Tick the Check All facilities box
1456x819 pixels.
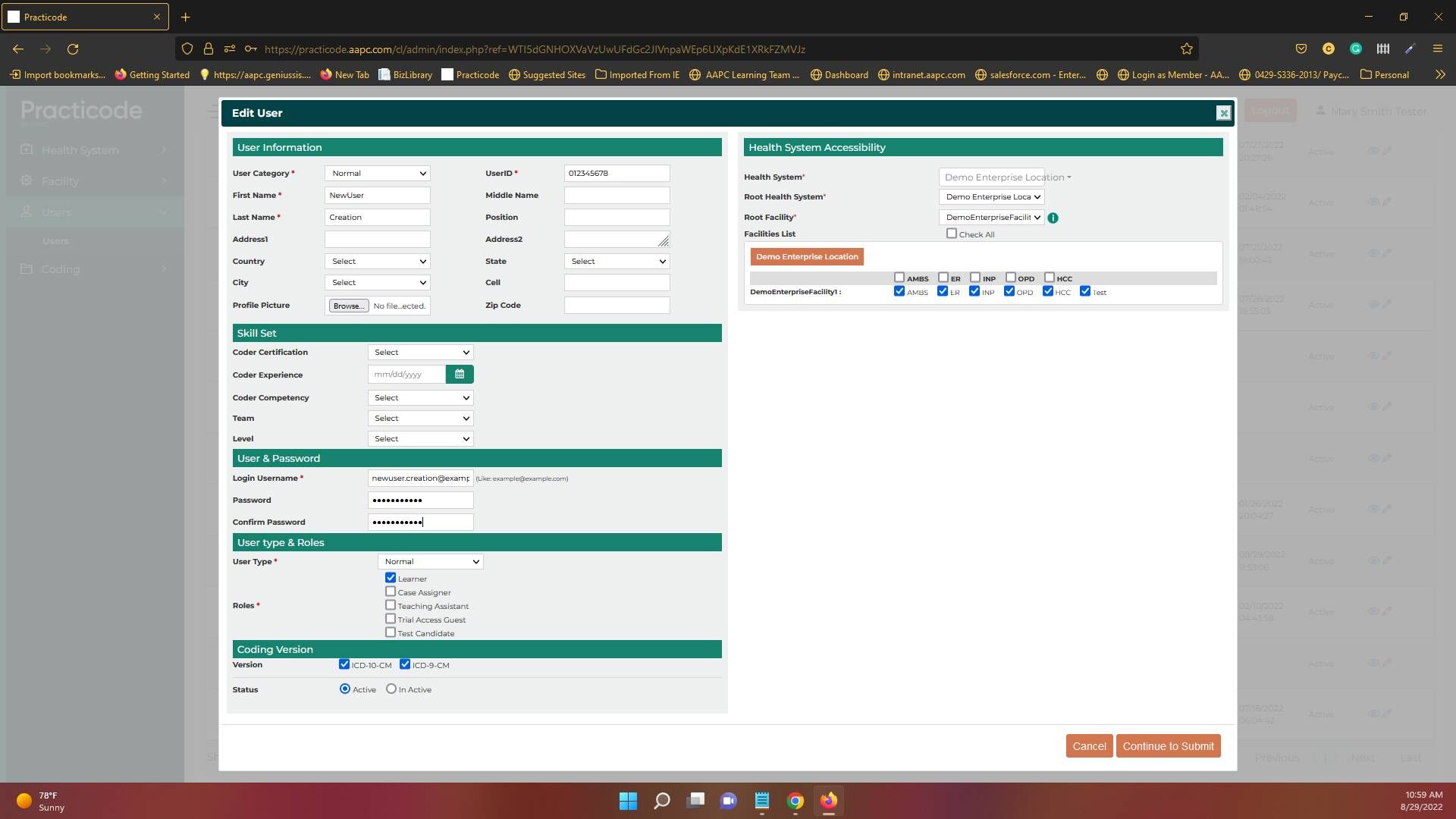coord(952,234)
